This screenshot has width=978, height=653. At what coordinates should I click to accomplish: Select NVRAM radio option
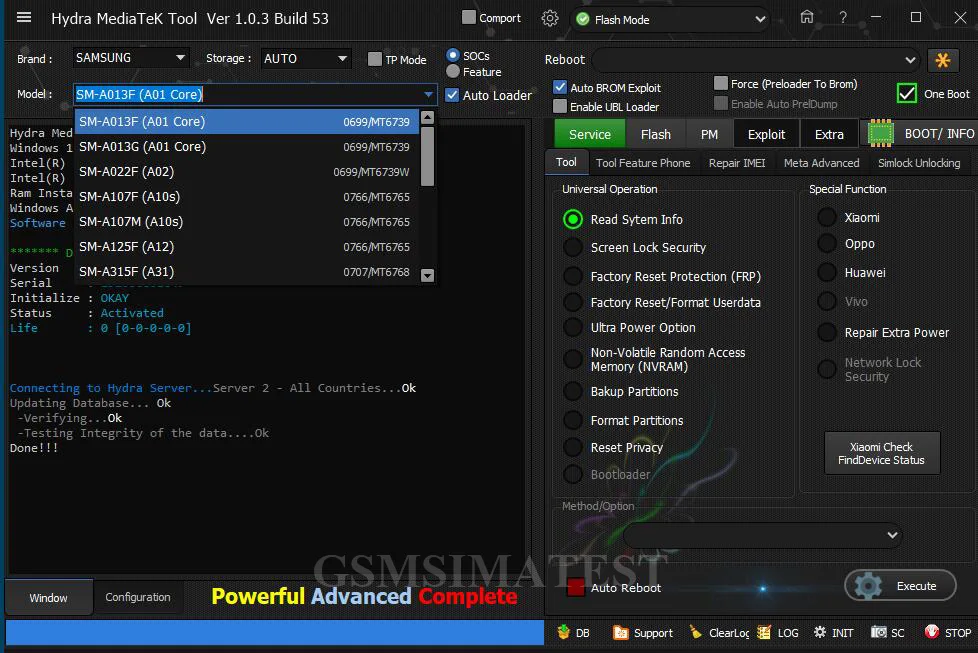[573, 359]
